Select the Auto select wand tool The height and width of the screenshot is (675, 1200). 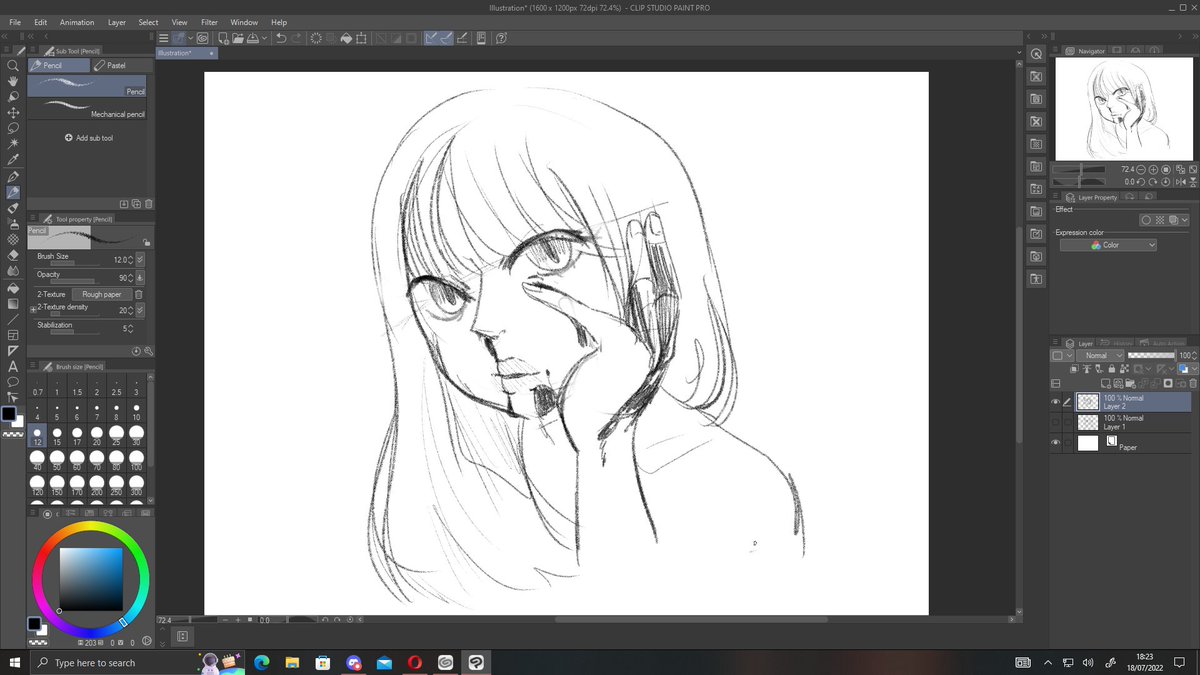[x=13, y=144]
